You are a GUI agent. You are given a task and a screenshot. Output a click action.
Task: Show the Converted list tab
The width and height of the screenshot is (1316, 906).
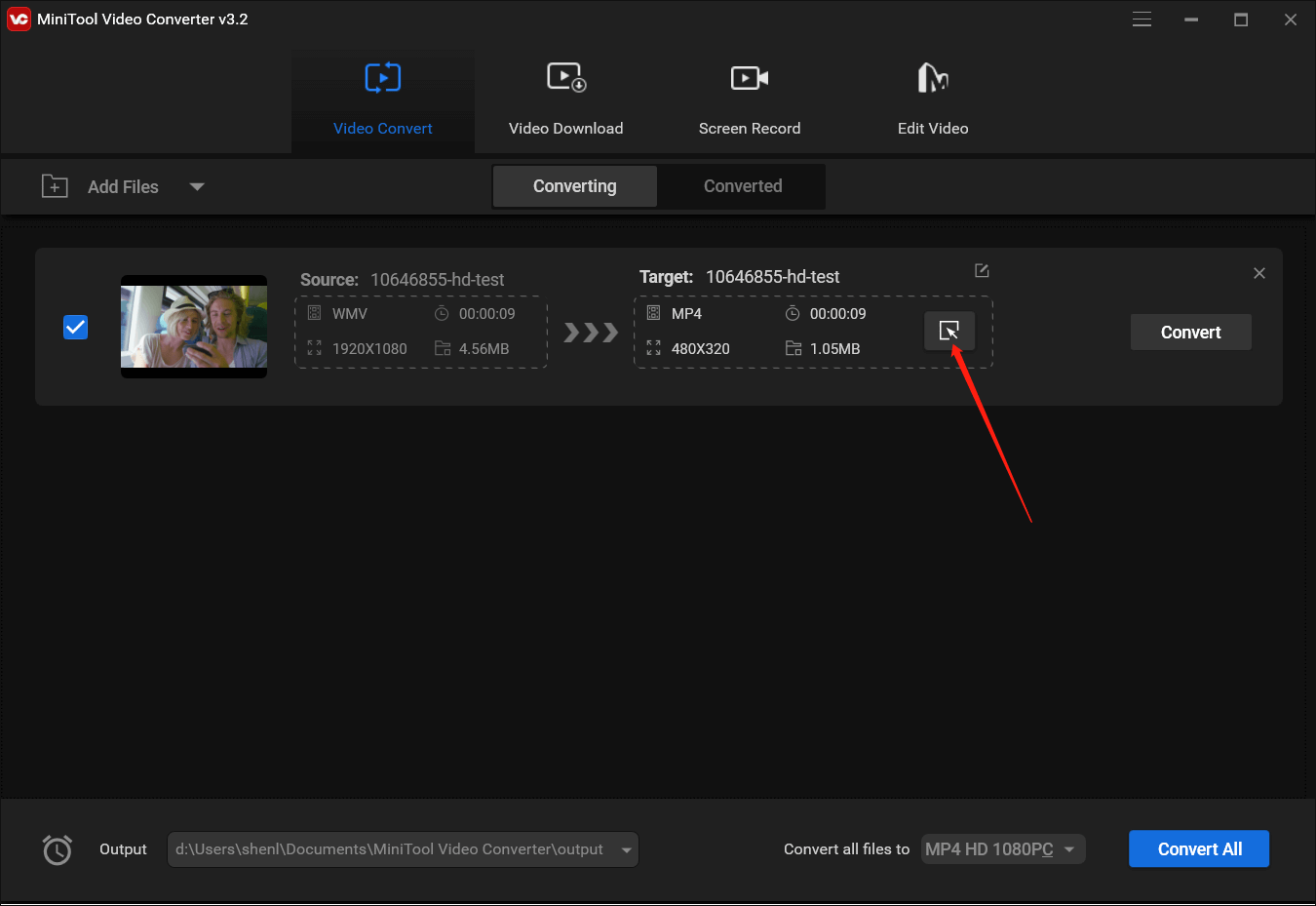click(x=743, y=186)
